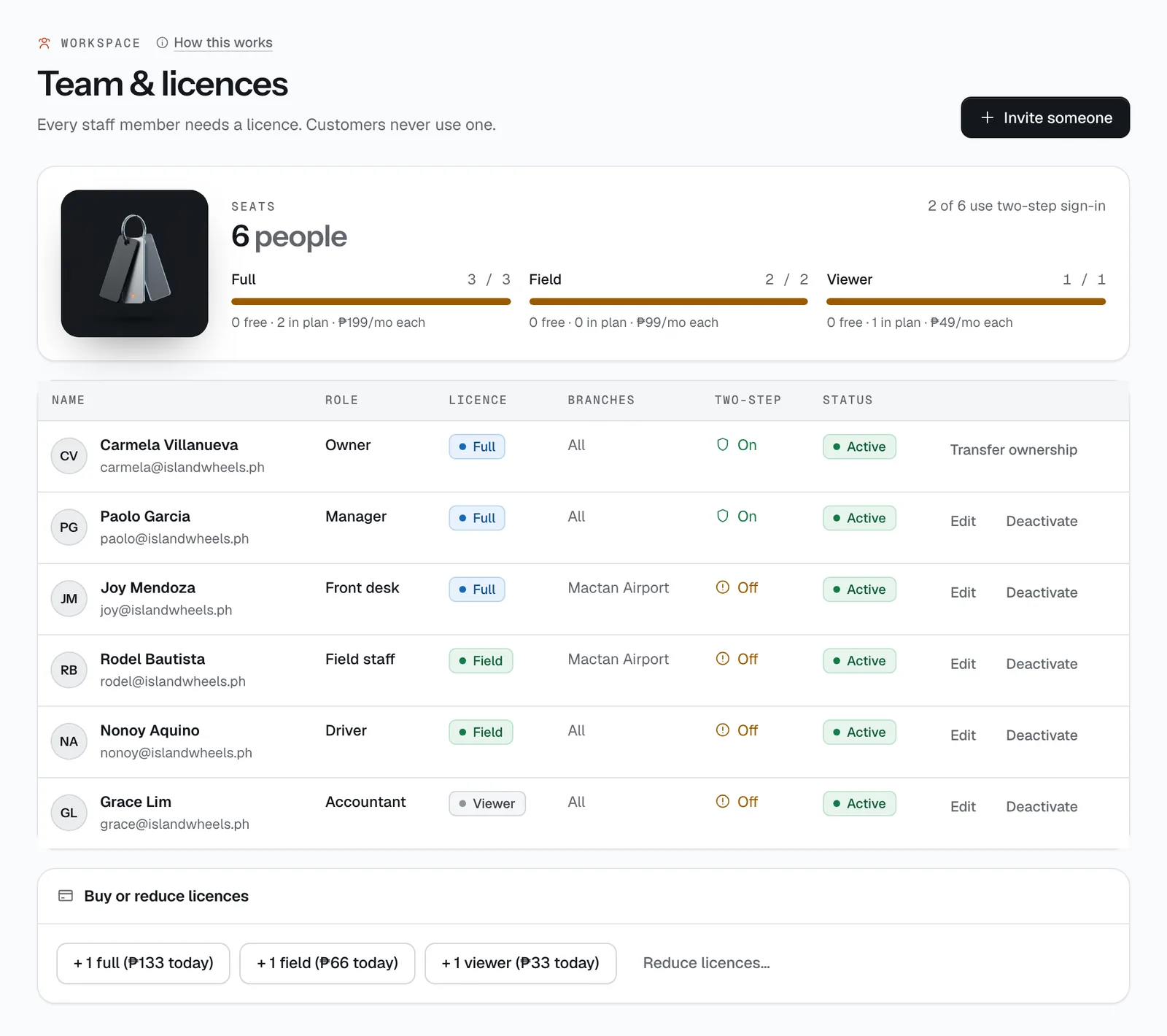Edit Grace Lim's account

[x=963, y=807]
